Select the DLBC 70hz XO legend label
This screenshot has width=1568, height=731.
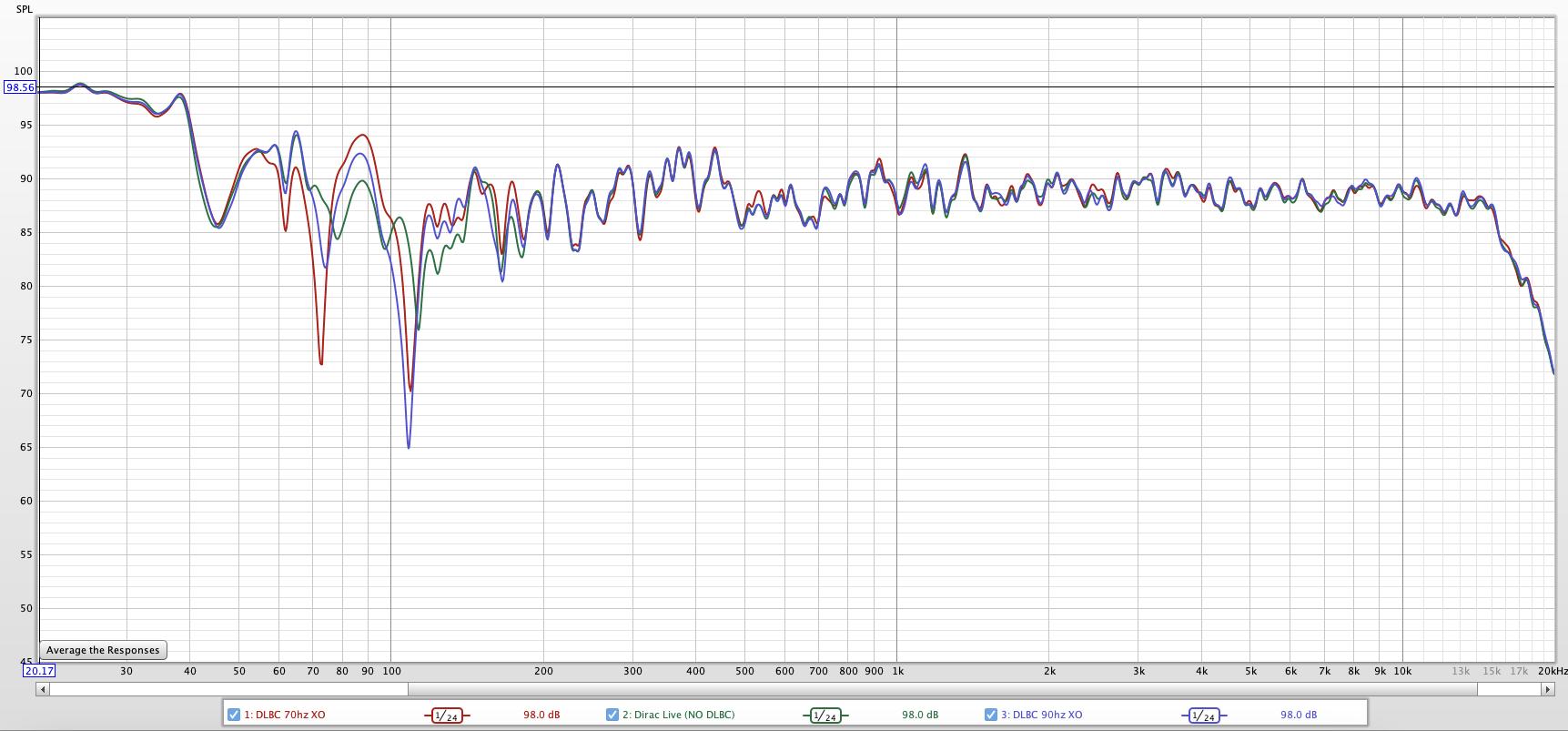point(284,715)
